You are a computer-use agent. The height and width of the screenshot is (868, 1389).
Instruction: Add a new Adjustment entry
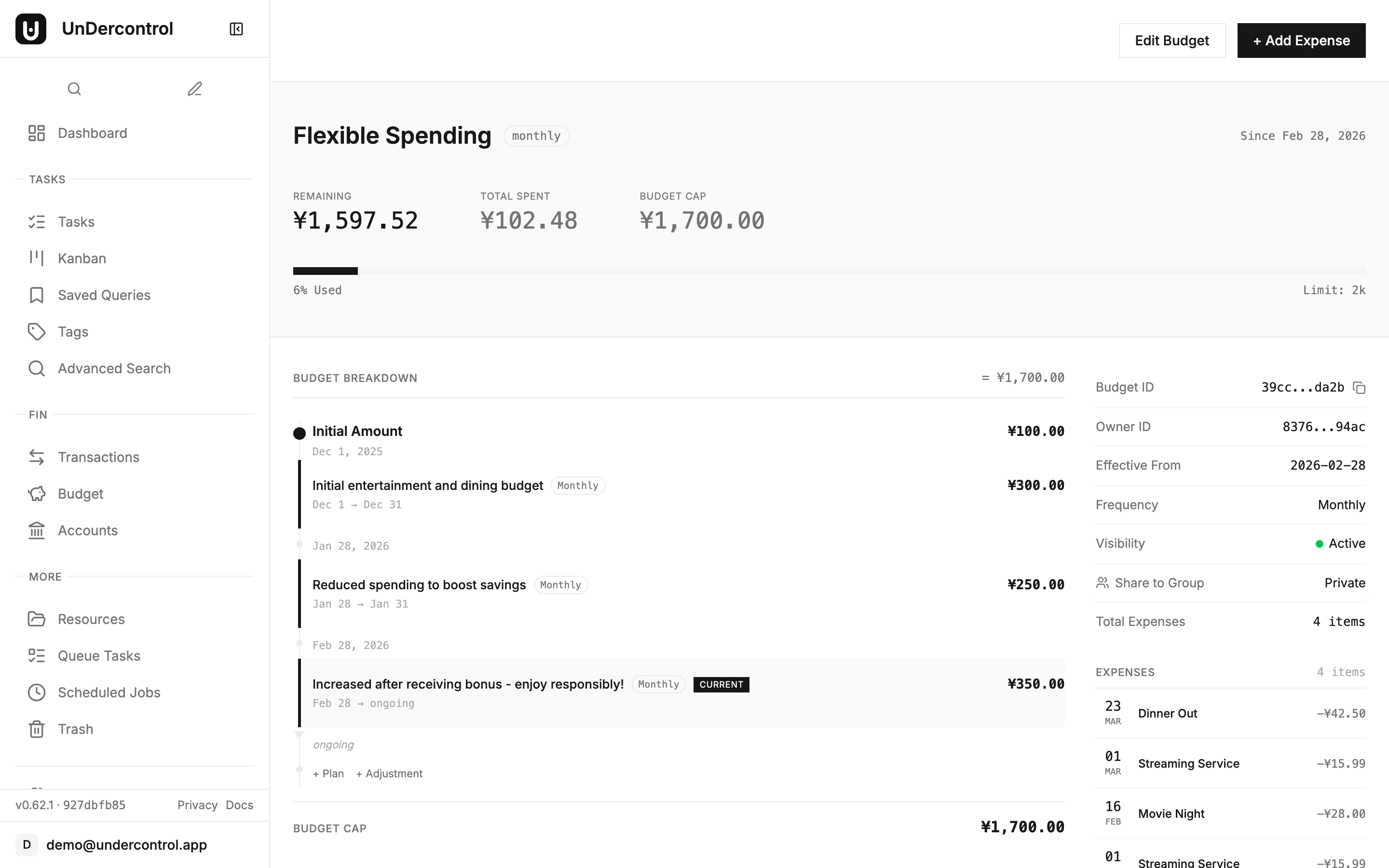coord(389,774)
